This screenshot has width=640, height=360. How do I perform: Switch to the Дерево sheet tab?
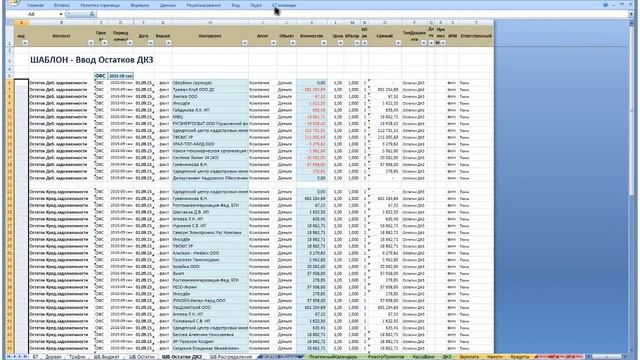pos(53,357)
